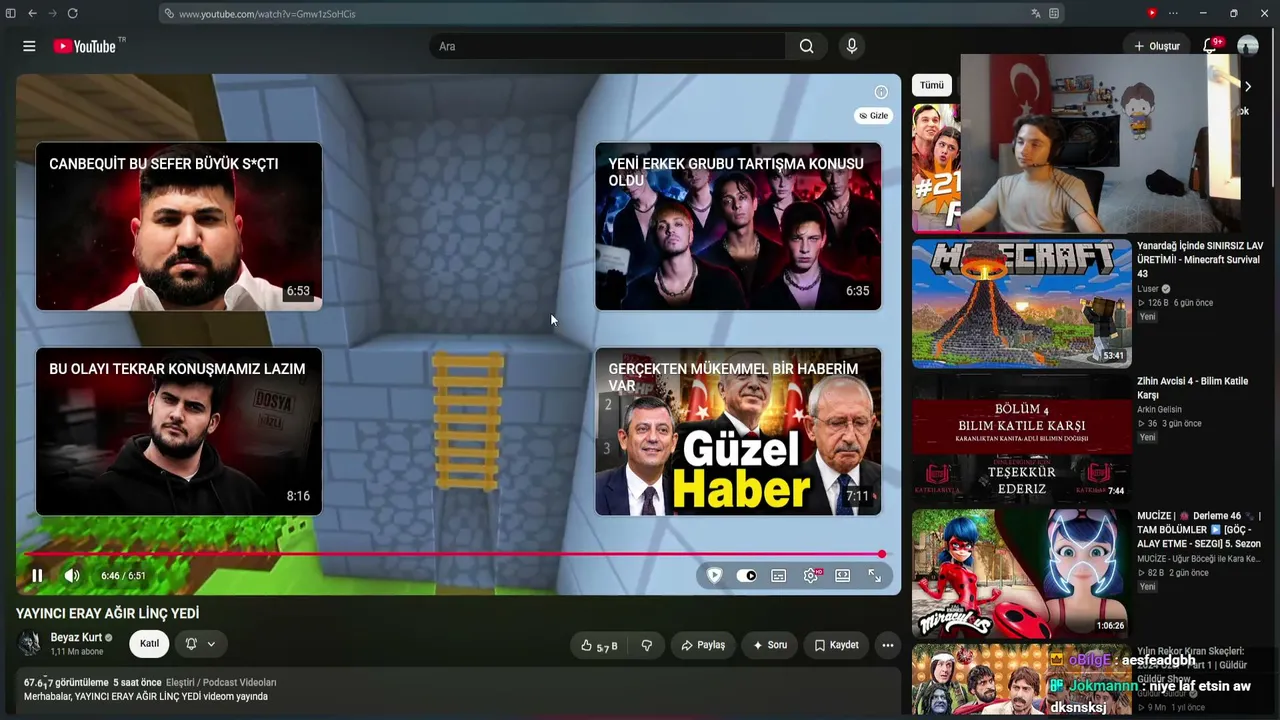Viewport: 1280px width, 720px height.
Task: Open MUCİZE Derleme 46 video title
Action: pyautogui.click(x=1199, y=530)
